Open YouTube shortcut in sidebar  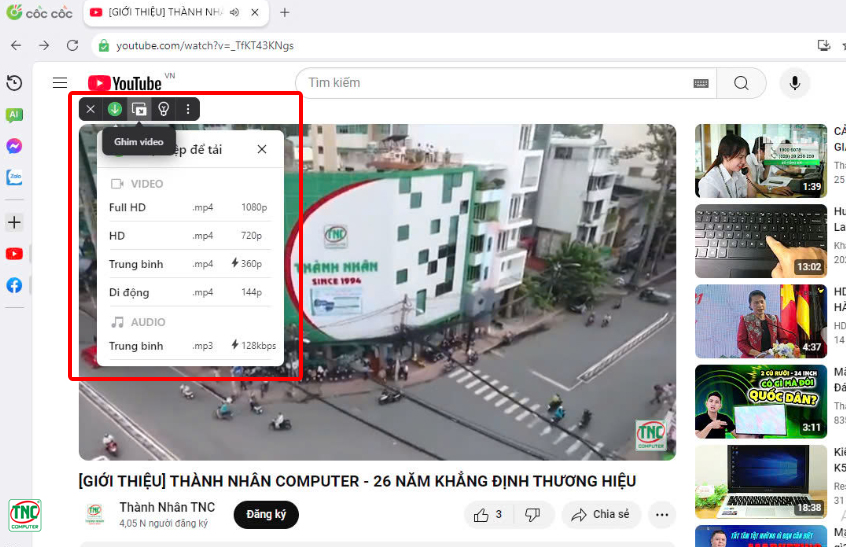[14, 254]
